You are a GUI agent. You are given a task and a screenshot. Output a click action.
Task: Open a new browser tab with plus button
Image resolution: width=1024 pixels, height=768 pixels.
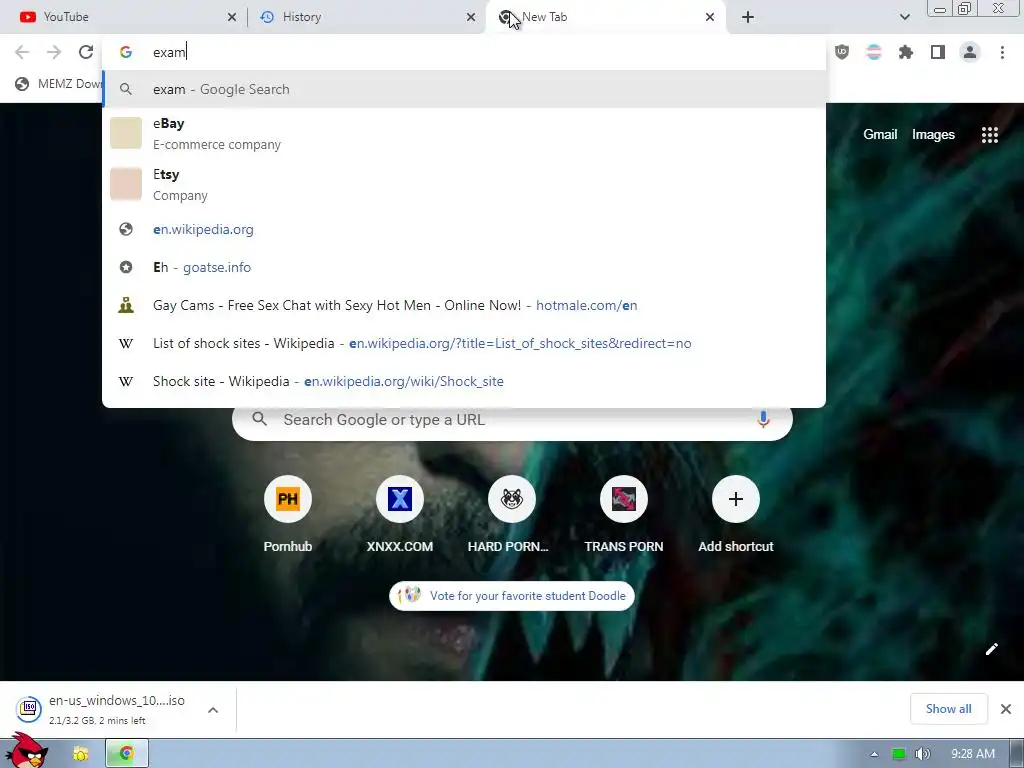coord(748,17)
